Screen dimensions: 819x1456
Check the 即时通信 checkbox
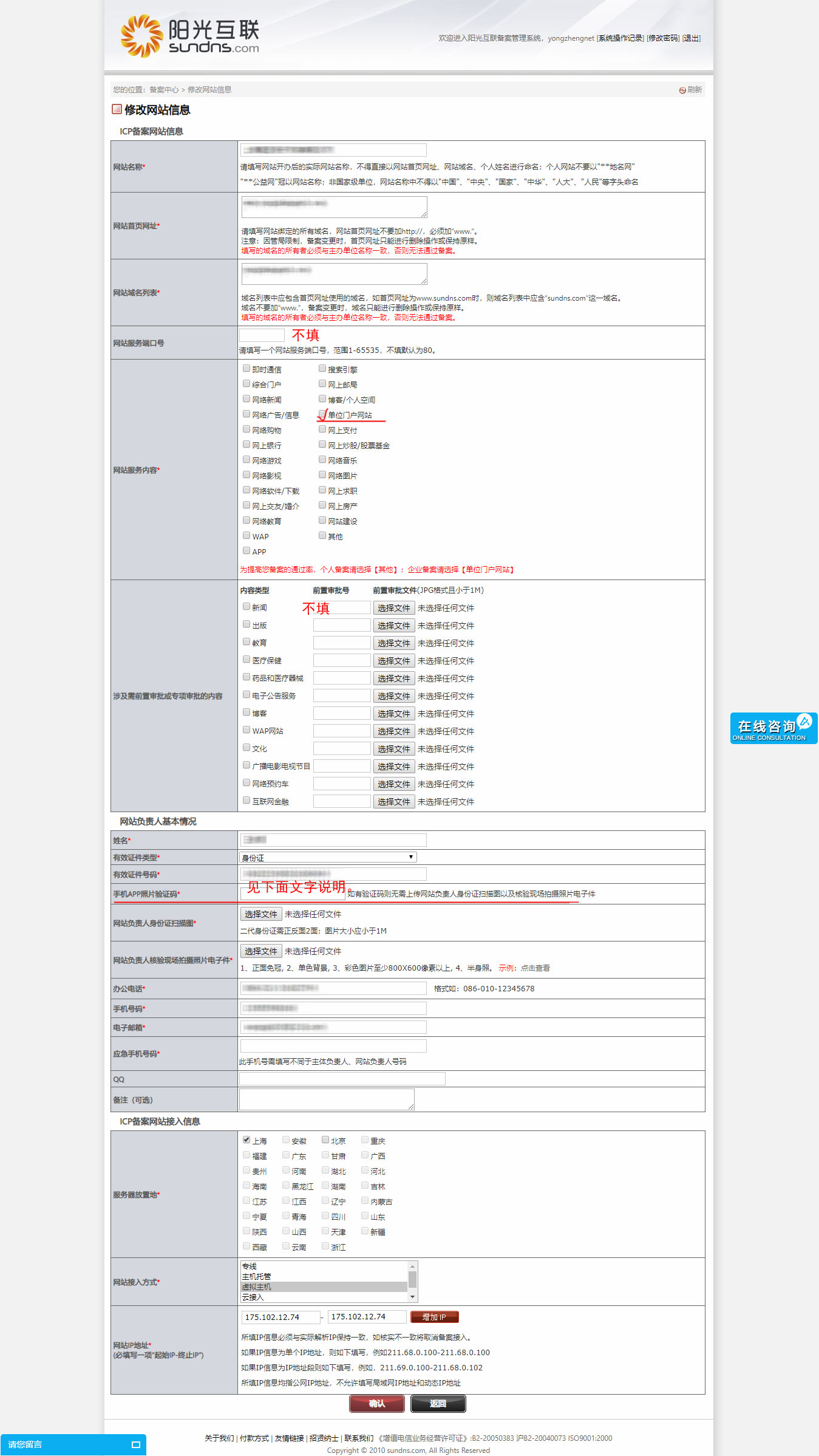click(x=246, y=368)
